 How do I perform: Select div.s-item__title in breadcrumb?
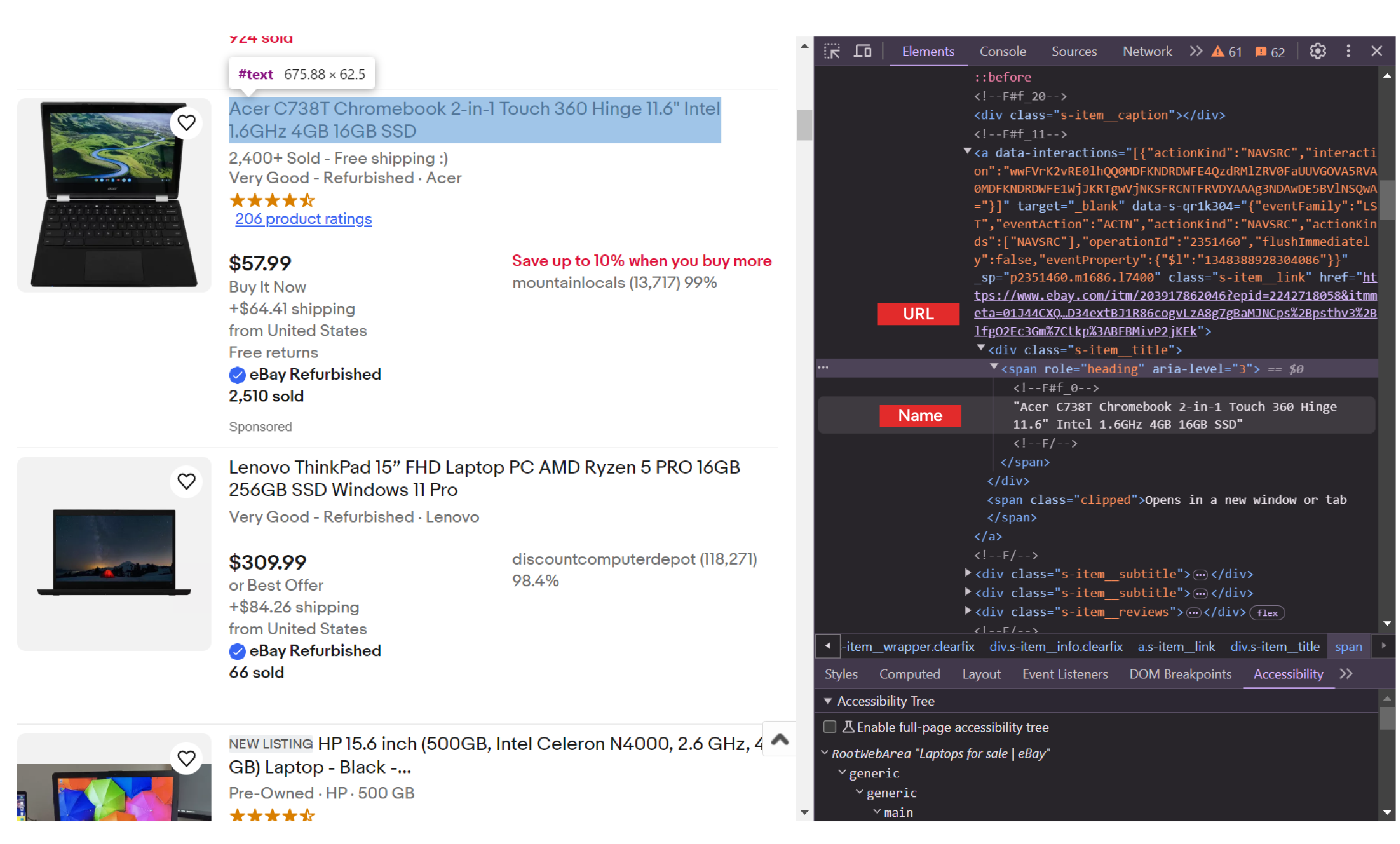coord(1274,646)
